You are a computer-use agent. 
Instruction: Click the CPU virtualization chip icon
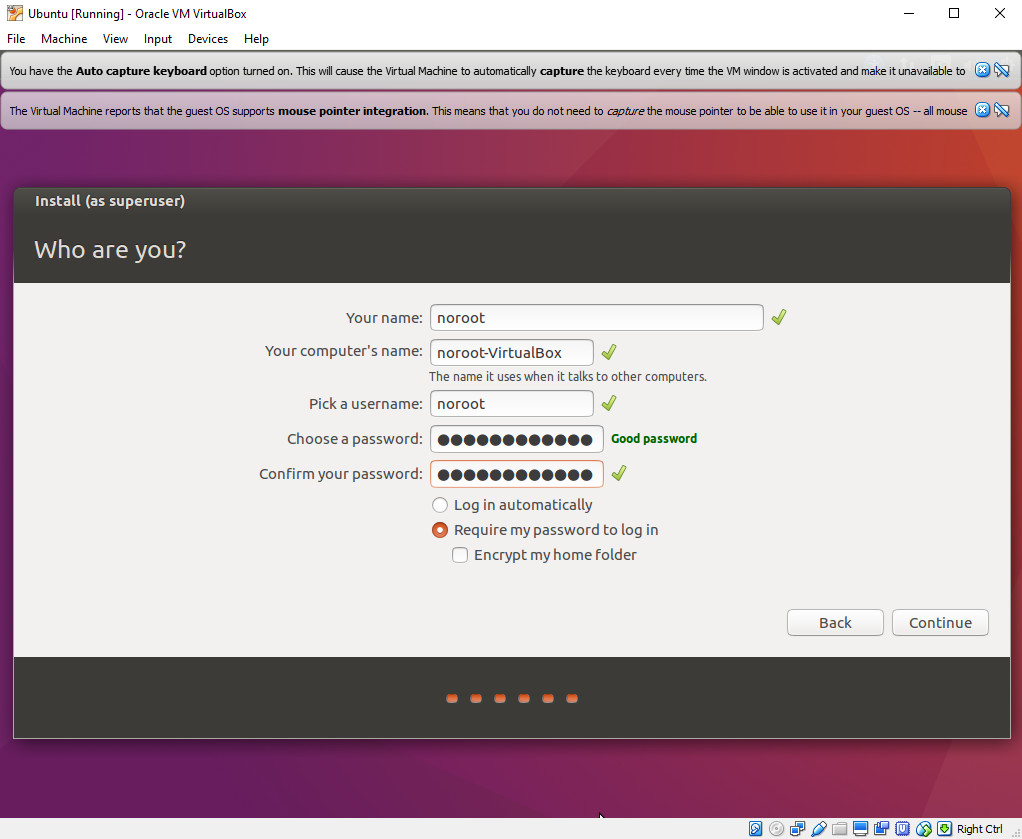pos(902,829)
